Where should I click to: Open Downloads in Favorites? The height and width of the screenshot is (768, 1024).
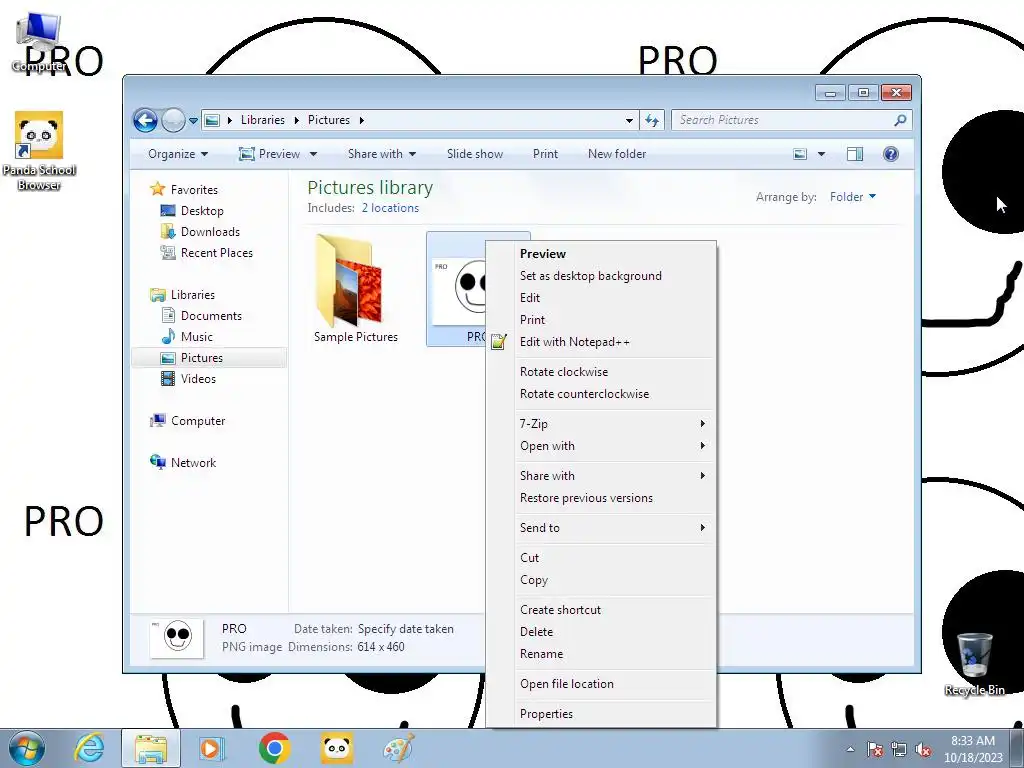(210, 232)
